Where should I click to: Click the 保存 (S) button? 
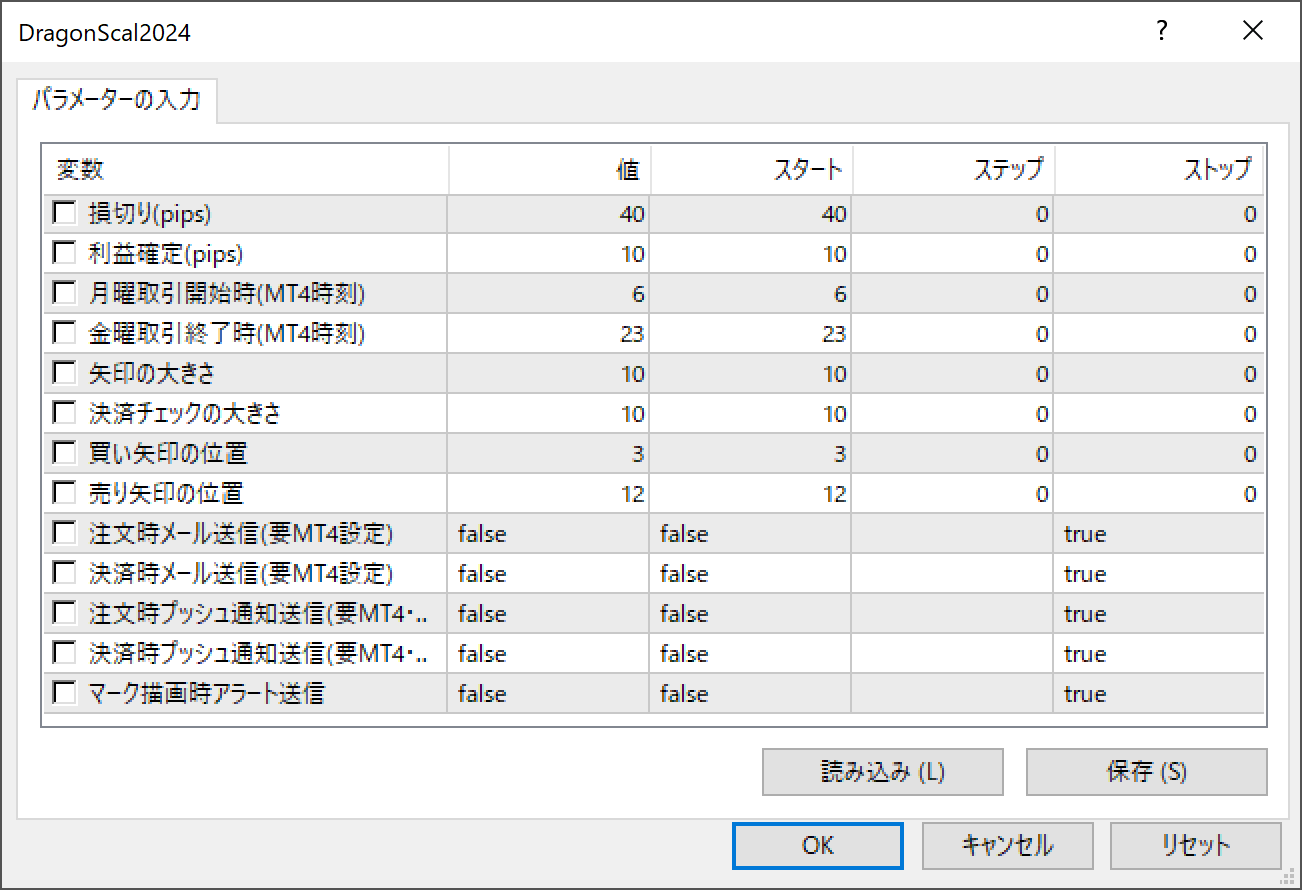click(x=1147, y=772)
